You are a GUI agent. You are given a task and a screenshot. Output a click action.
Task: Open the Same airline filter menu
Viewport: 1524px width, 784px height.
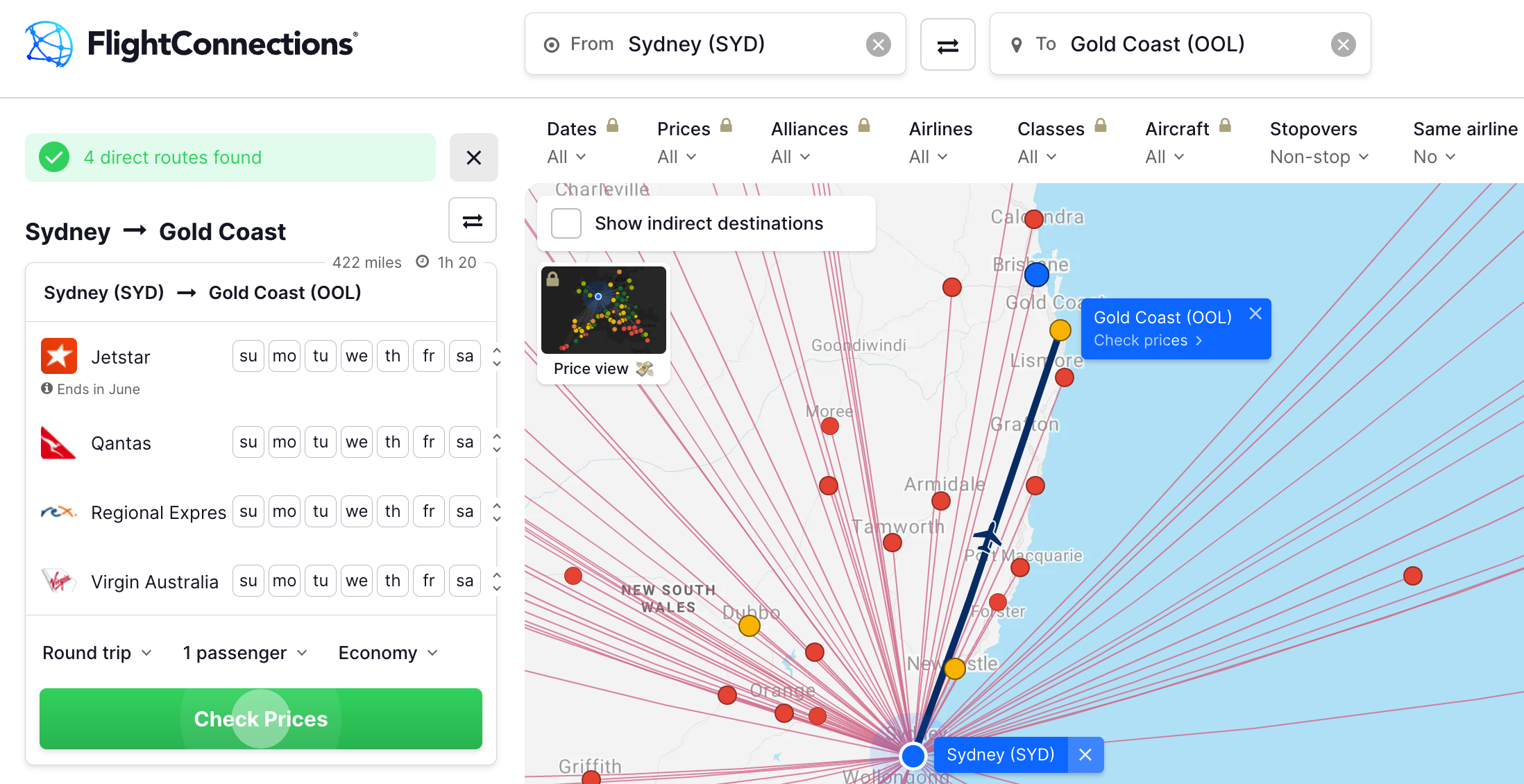(x=1434, y=157)
